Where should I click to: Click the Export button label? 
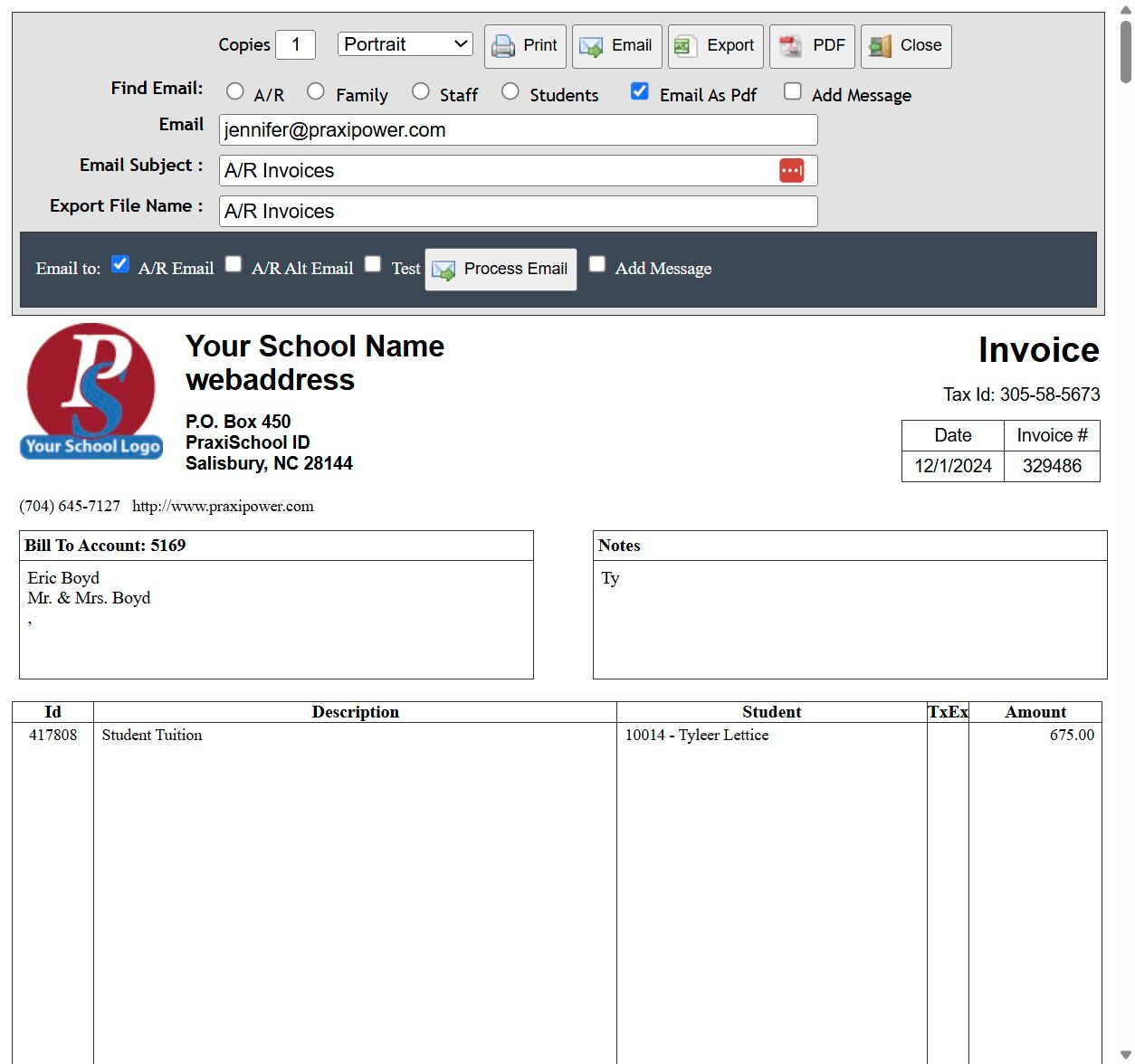click(730, 45)
